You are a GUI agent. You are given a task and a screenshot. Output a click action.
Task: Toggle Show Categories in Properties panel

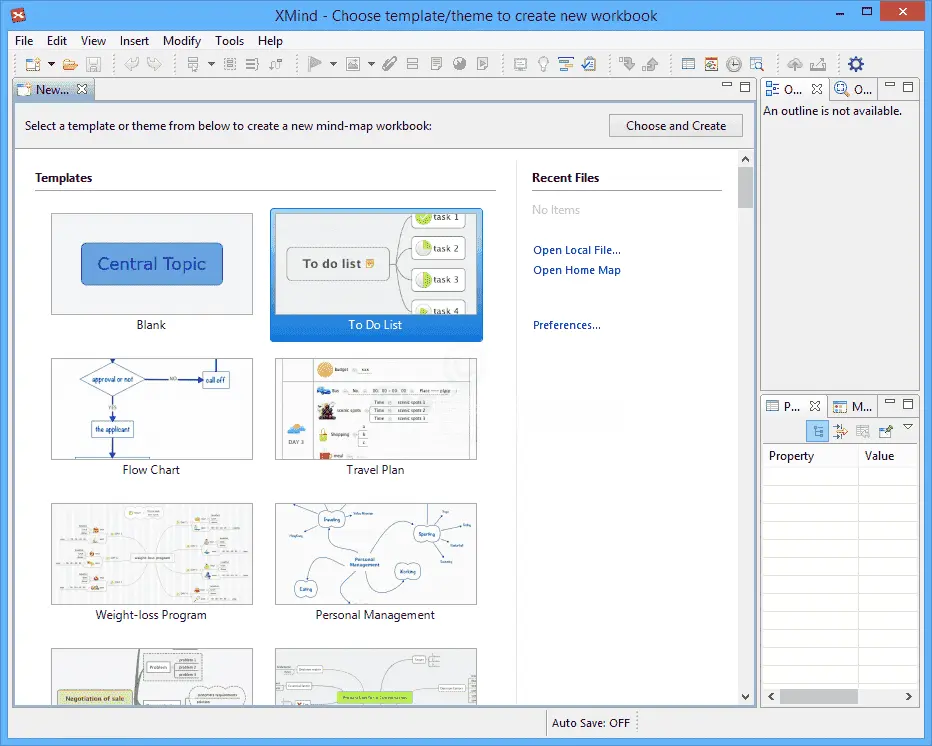[x=817, y=431]
